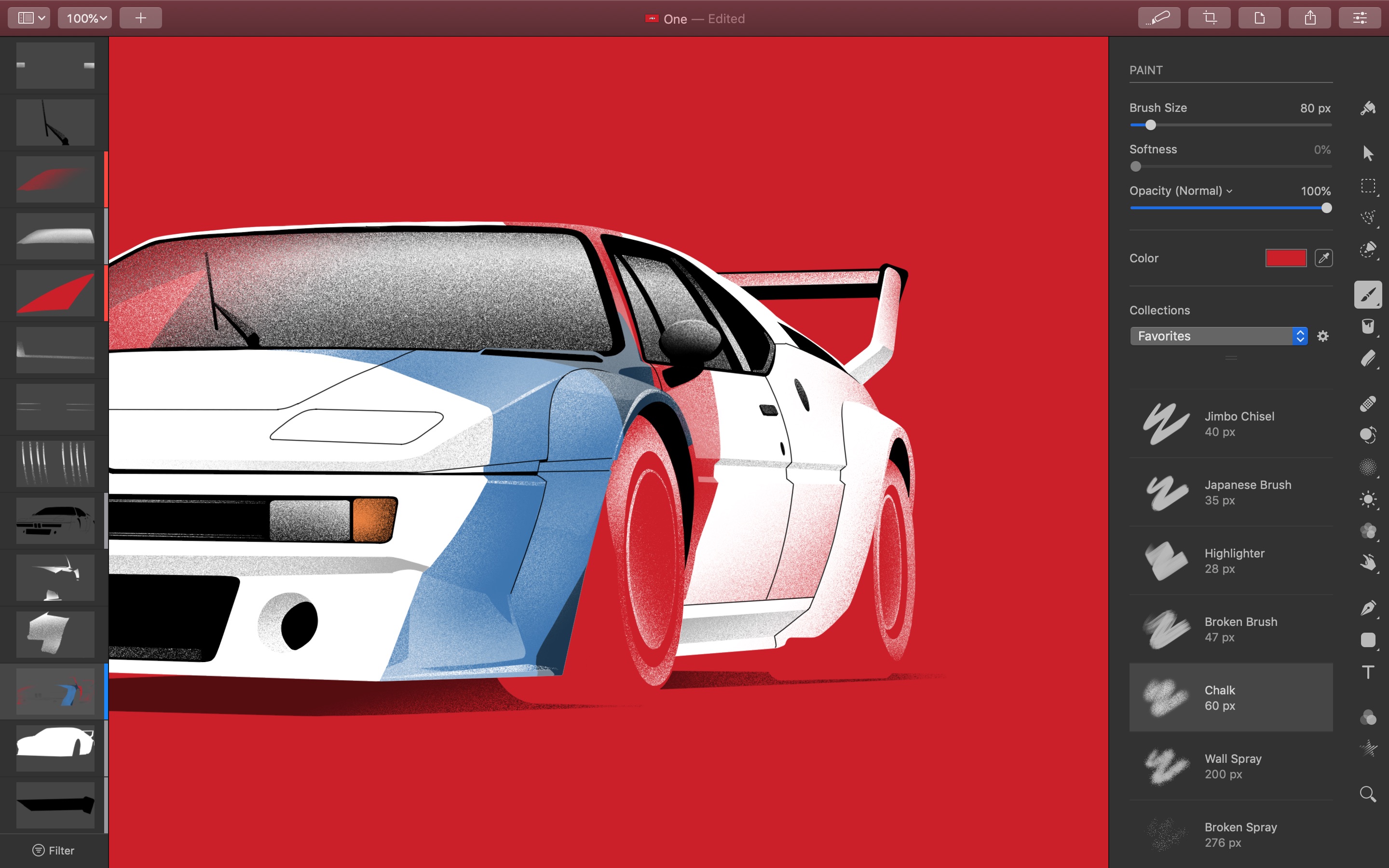Select the Type tool
1389x868 pixels.
1368,672
